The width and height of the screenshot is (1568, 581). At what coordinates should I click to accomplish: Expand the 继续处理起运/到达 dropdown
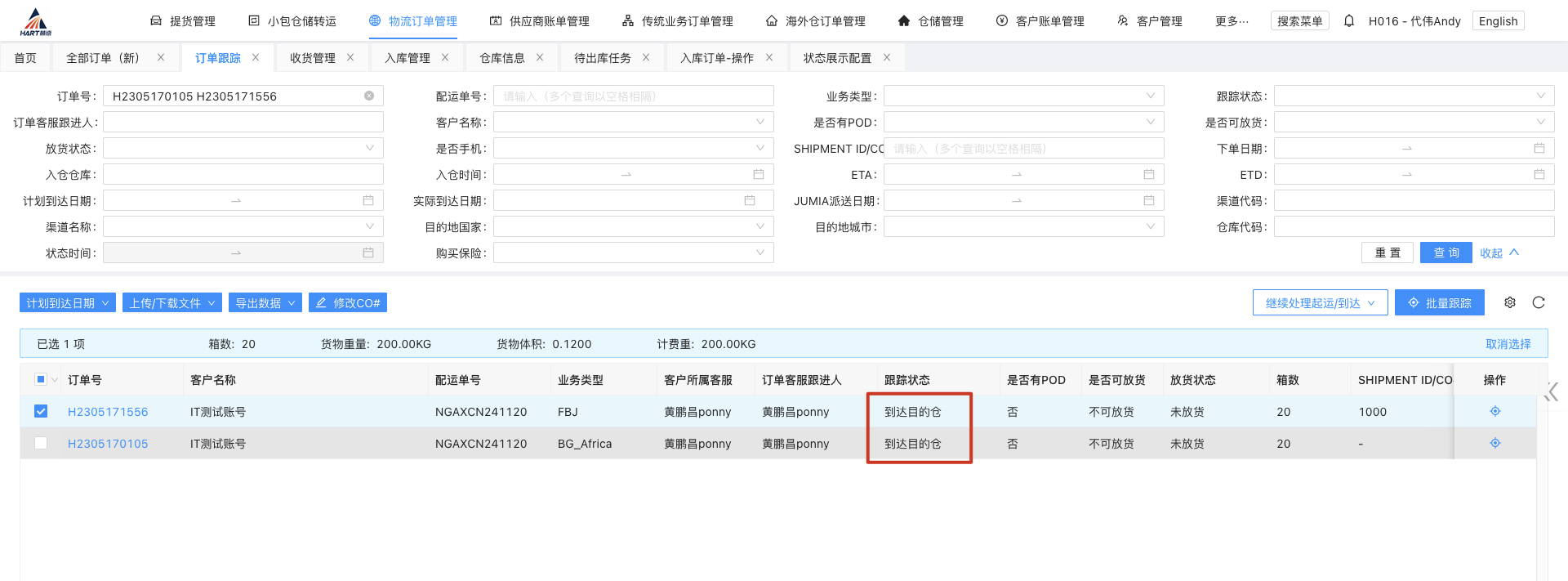tap(1320, 303)
